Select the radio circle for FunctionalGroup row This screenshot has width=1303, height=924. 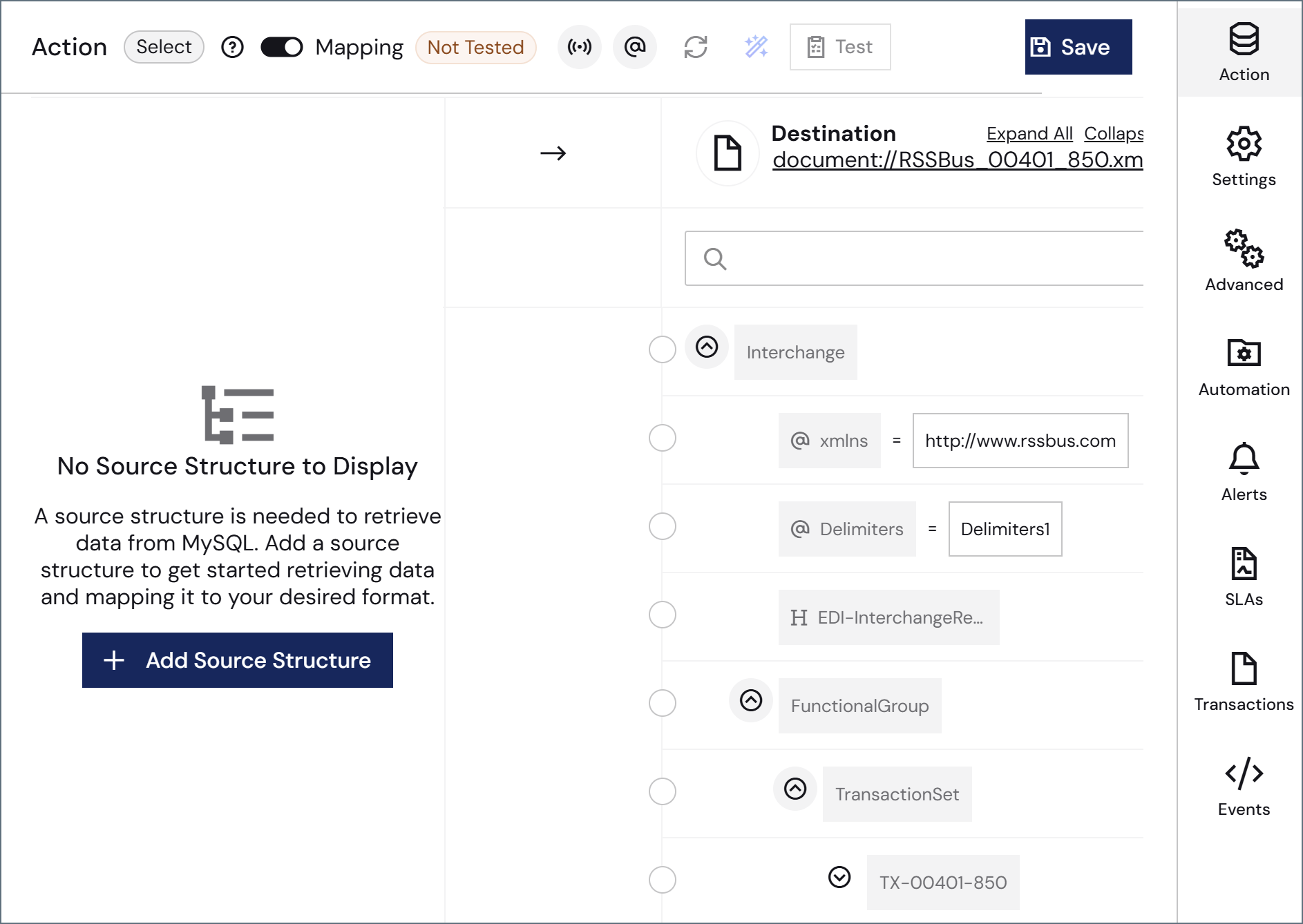coord(663,703)
